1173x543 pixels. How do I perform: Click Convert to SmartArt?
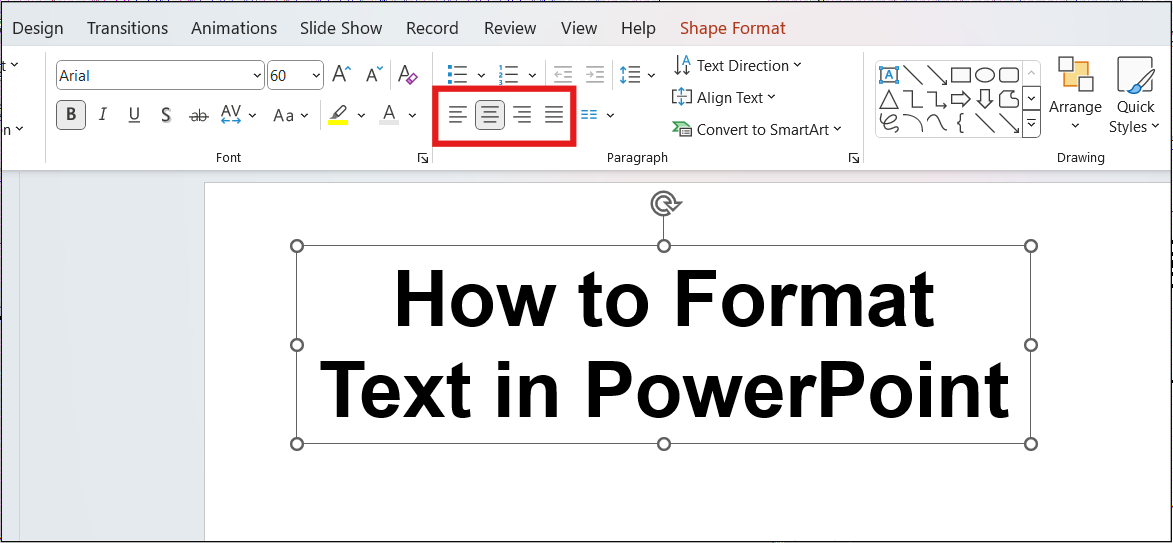coord(757,129)
